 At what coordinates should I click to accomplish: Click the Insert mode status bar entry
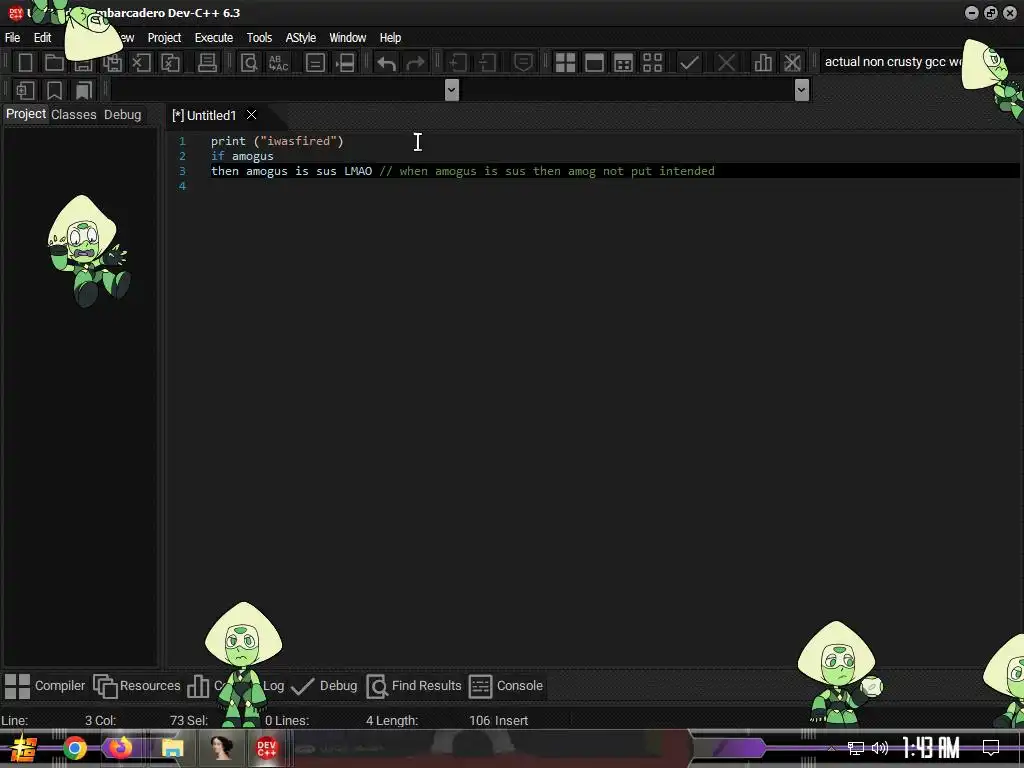click(511, 720)
